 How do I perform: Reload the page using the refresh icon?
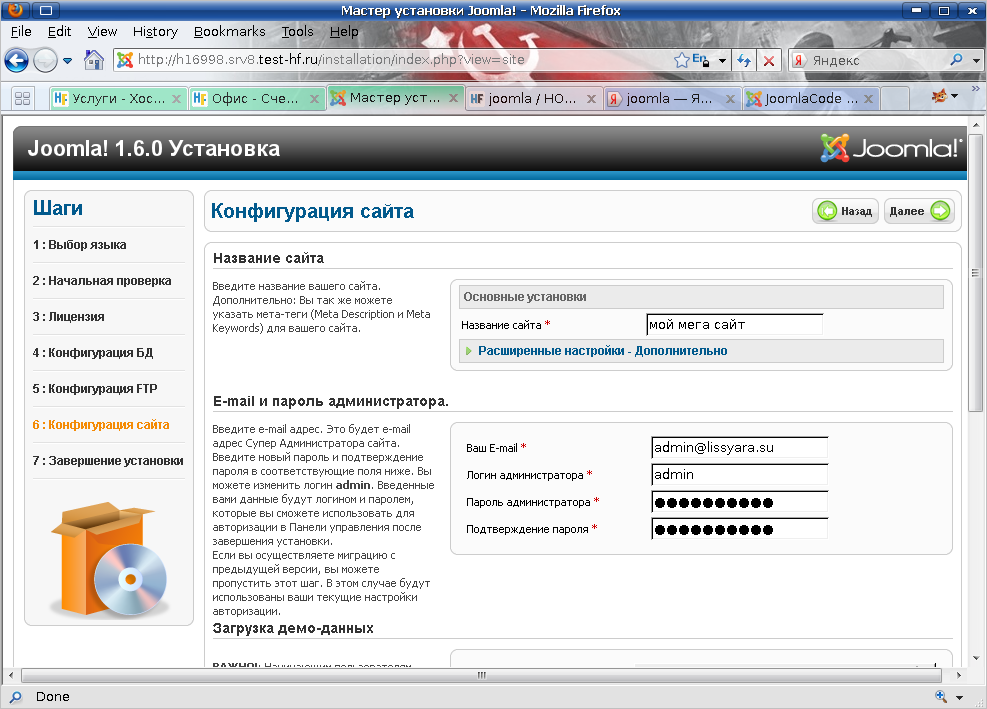point(745,60)
